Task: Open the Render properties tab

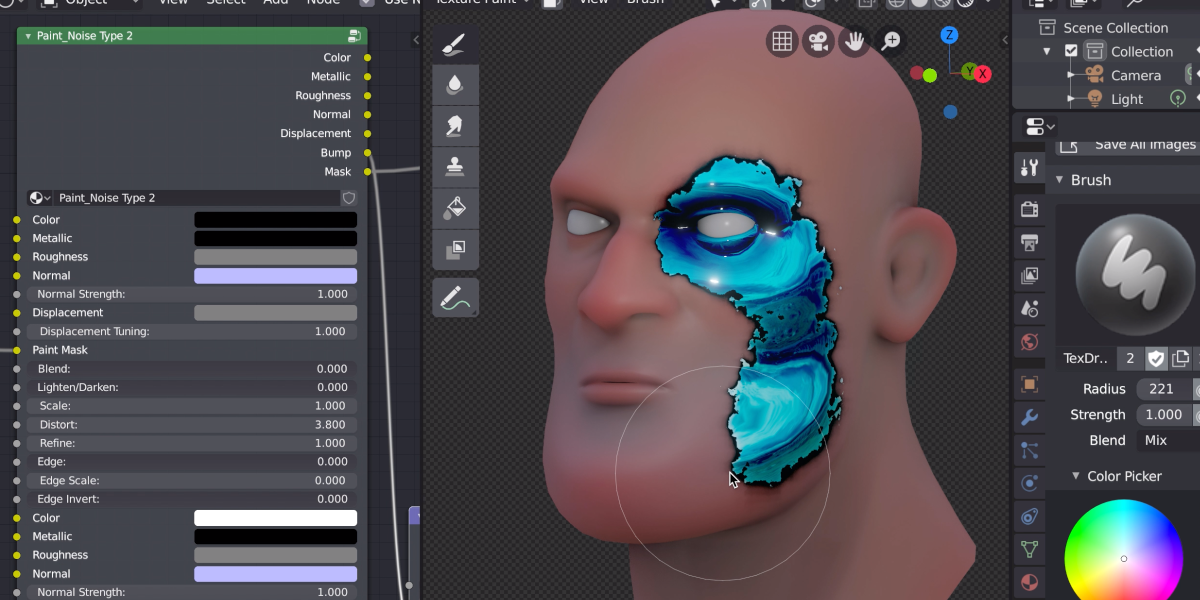Action: (1029, 208)
